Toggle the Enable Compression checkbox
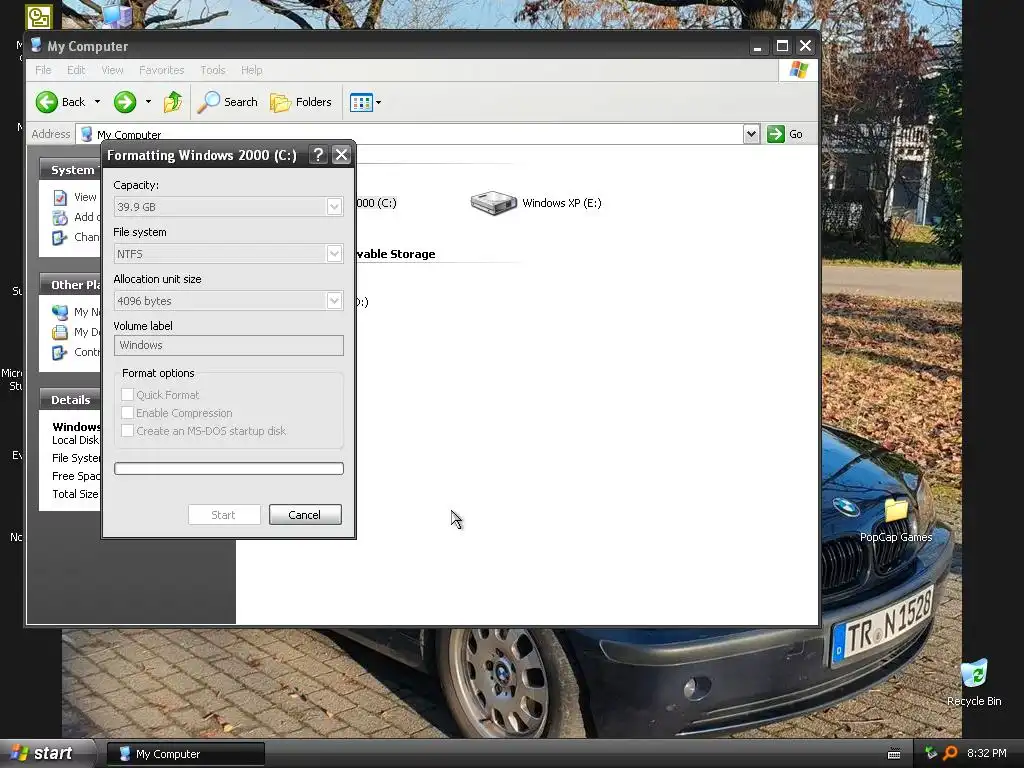 click(127, 413)
